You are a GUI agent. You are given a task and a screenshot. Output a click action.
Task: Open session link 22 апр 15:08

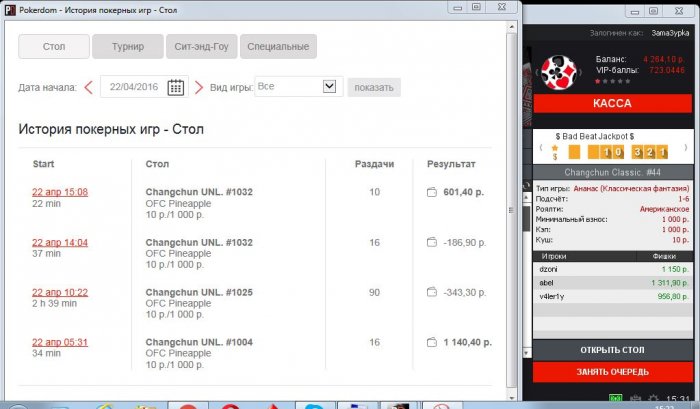[60, 192]
